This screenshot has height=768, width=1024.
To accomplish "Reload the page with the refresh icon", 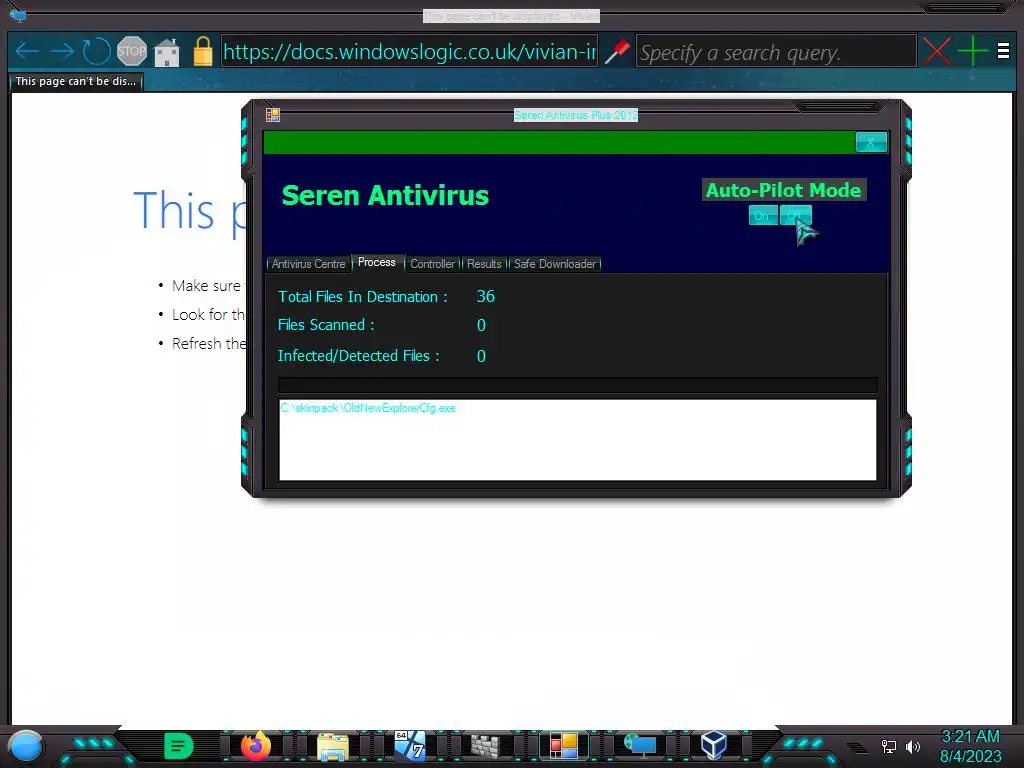I will (96, 51).
